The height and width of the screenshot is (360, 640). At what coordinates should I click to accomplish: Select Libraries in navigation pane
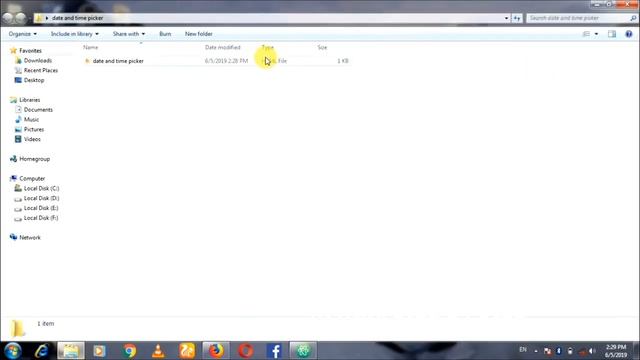(30, 100)
